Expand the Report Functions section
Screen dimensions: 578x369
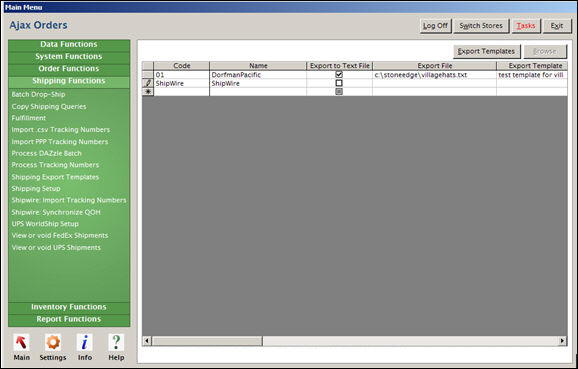point(69,319)
